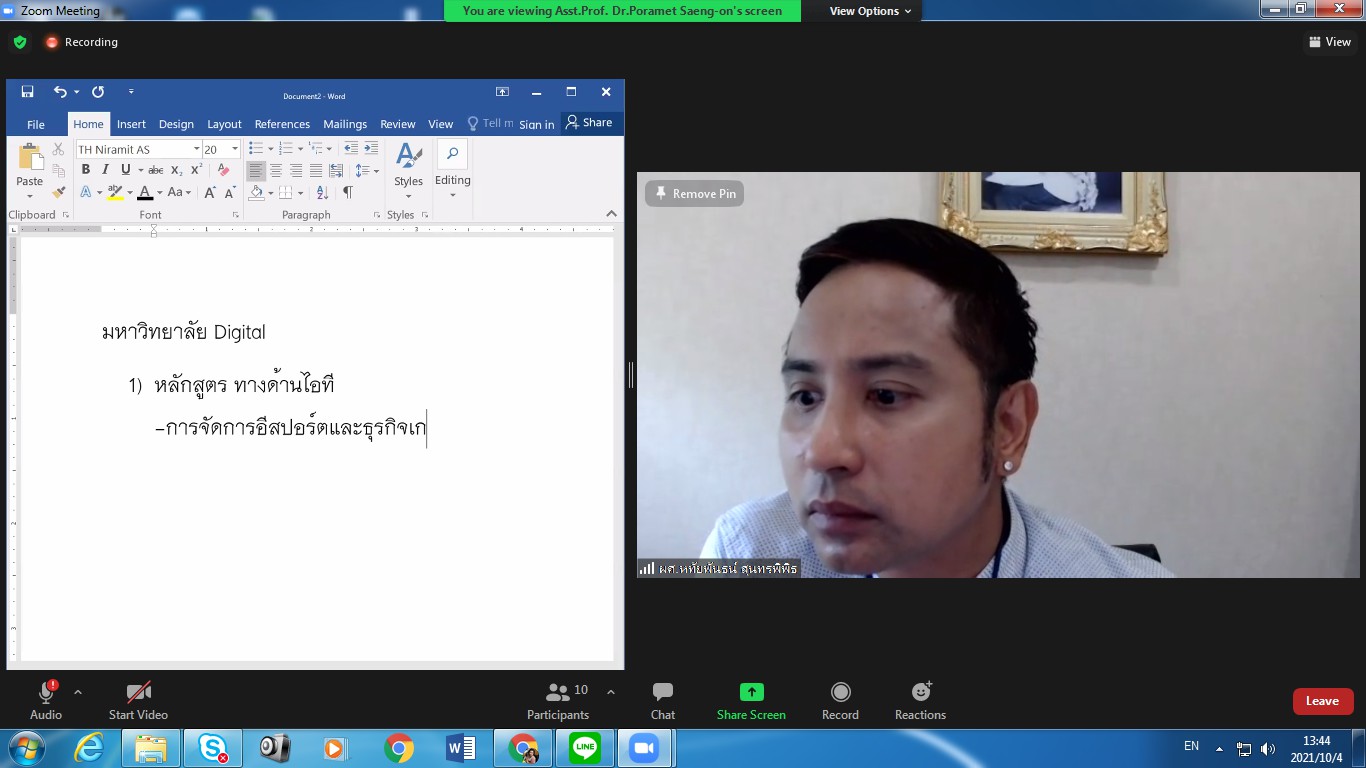Screen dimensions: 1366x768
Task: Click the red Leave button
Action: point(1322,701)
